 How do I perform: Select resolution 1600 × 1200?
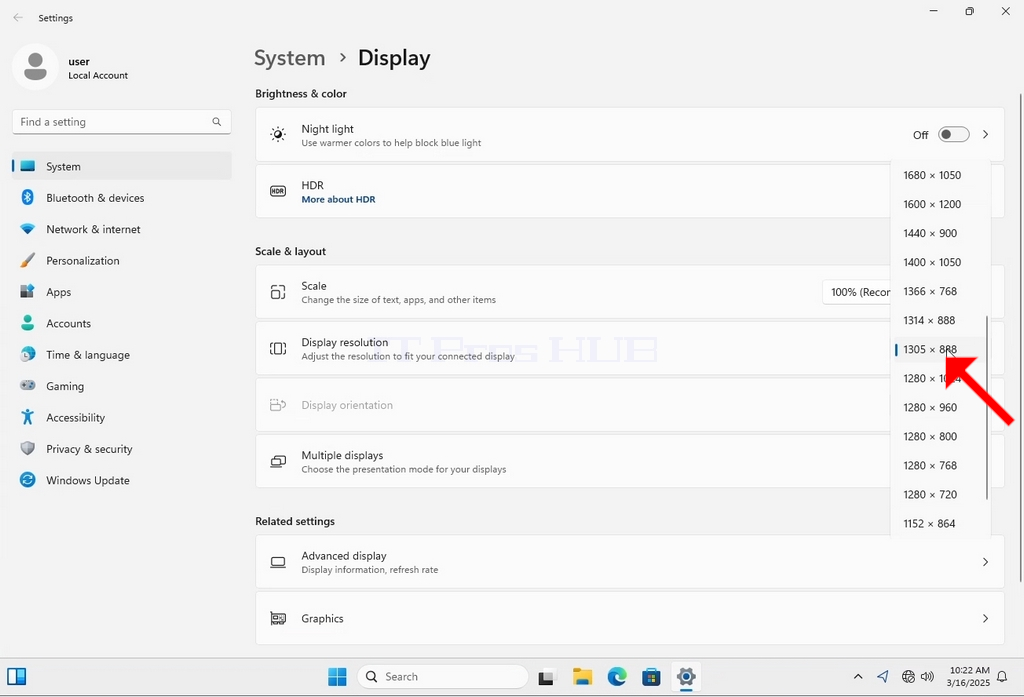click(x=940, y=204)
